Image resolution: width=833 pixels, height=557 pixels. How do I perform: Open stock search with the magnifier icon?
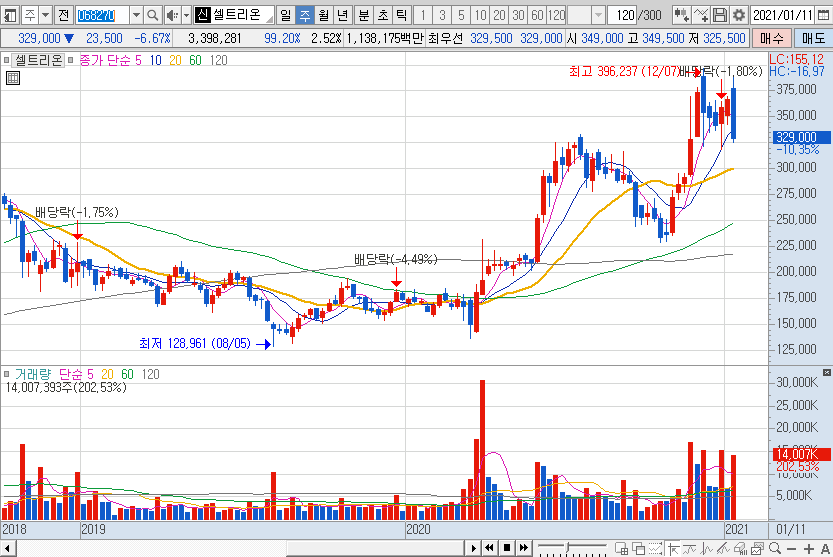pyautogui.click(x=152, y=15)
